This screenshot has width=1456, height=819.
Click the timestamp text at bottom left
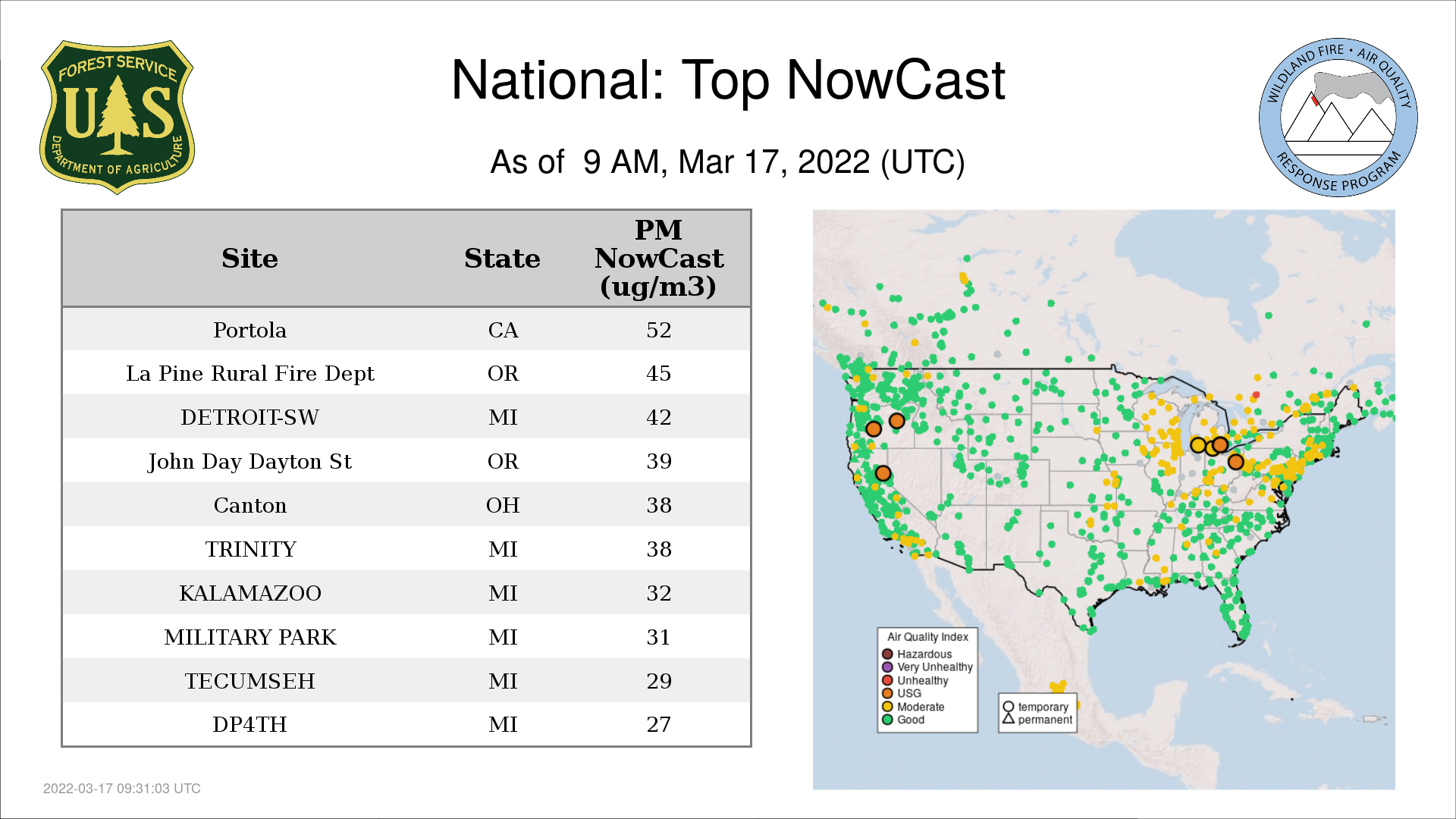121,789
